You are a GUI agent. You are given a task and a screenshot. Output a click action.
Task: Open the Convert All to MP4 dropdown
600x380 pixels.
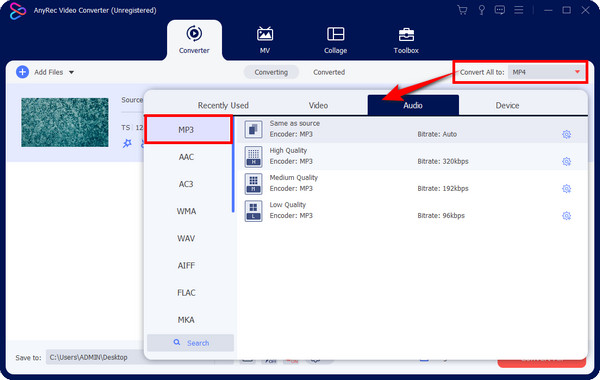546,72
